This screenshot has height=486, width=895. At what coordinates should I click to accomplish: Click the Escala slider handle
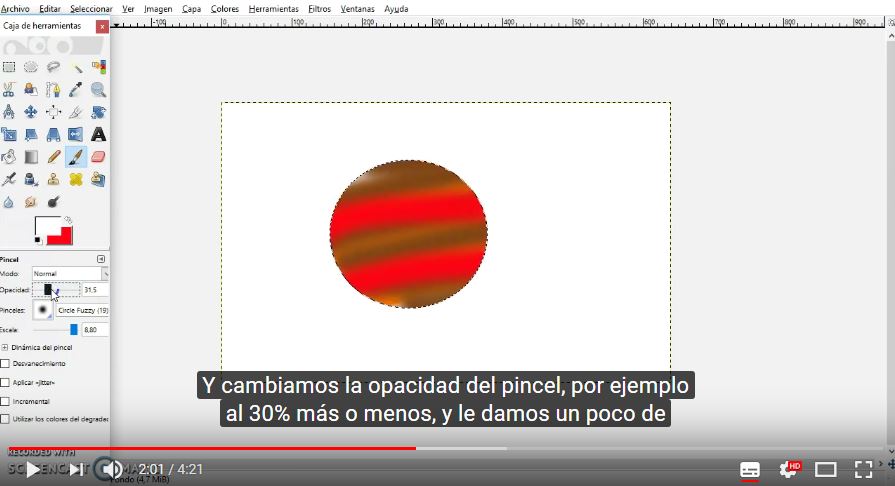click(x=74, y=330)
